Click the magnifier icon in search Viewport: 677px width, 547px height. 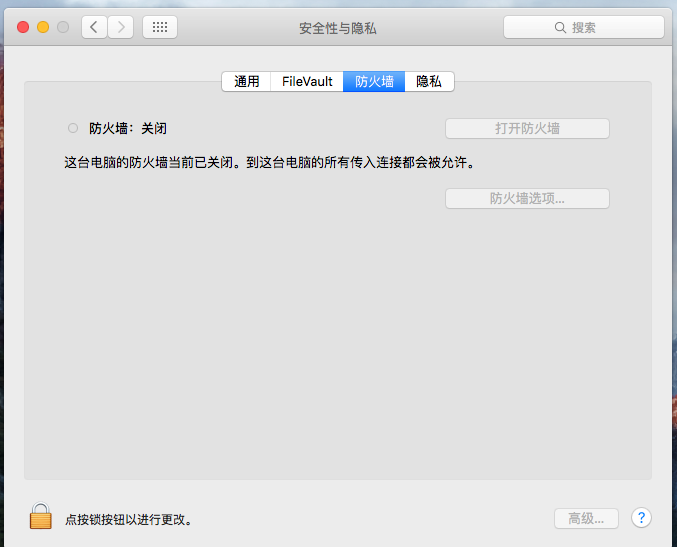[x=560, y=28]
